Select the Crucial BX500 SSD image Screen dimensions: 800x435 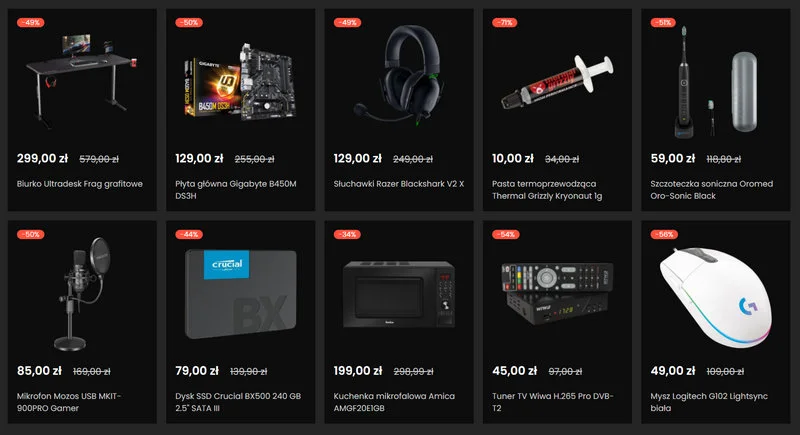click(240, 294)
